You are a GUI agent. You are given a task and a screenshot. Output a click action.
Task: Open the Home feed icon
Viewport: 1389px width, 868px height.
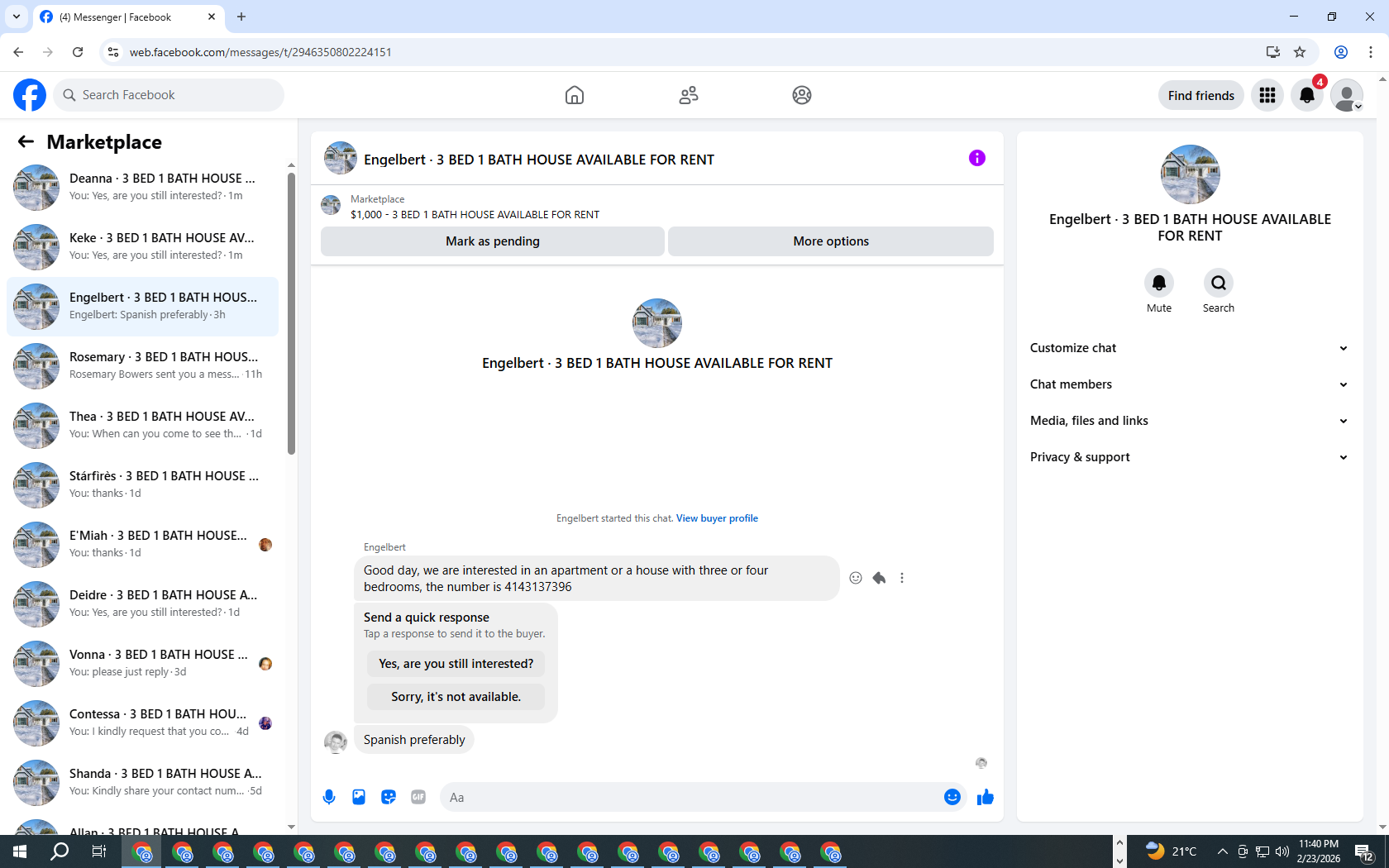coord(575,95)
